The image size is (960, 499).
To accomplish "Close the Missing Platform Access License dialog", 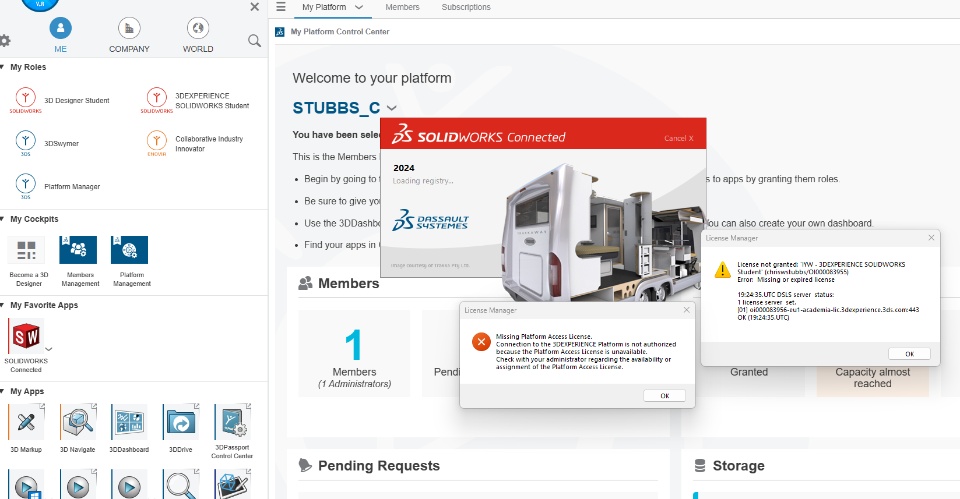I will tap(686, 310).
